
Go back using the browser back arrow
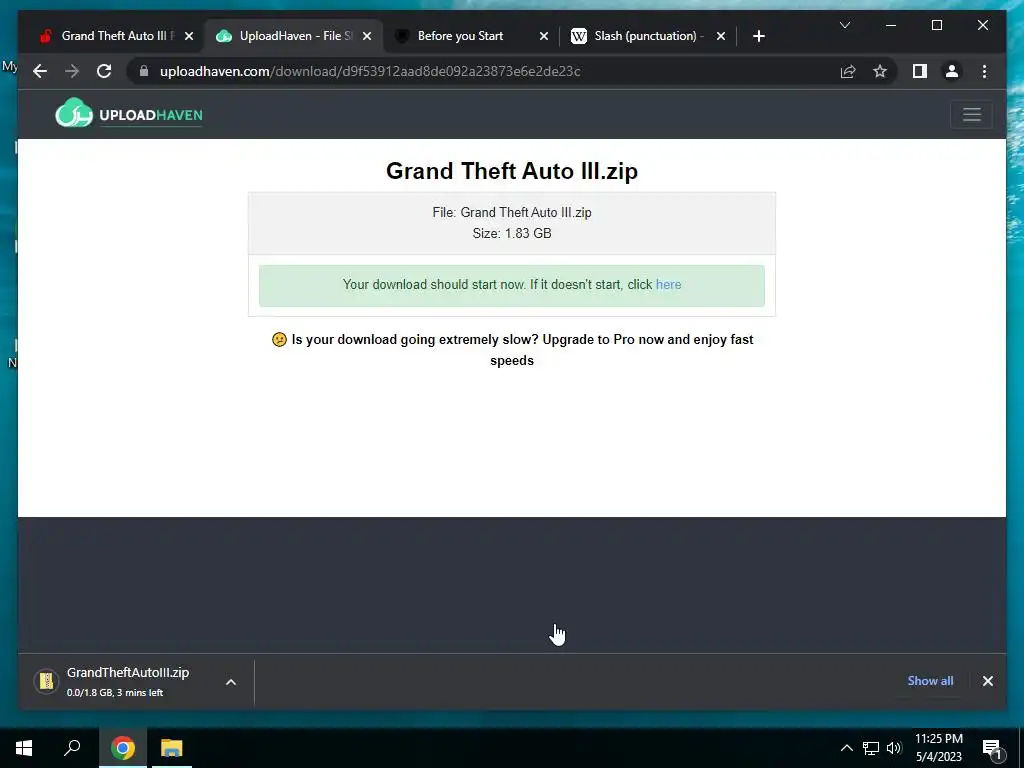(40, 71)
